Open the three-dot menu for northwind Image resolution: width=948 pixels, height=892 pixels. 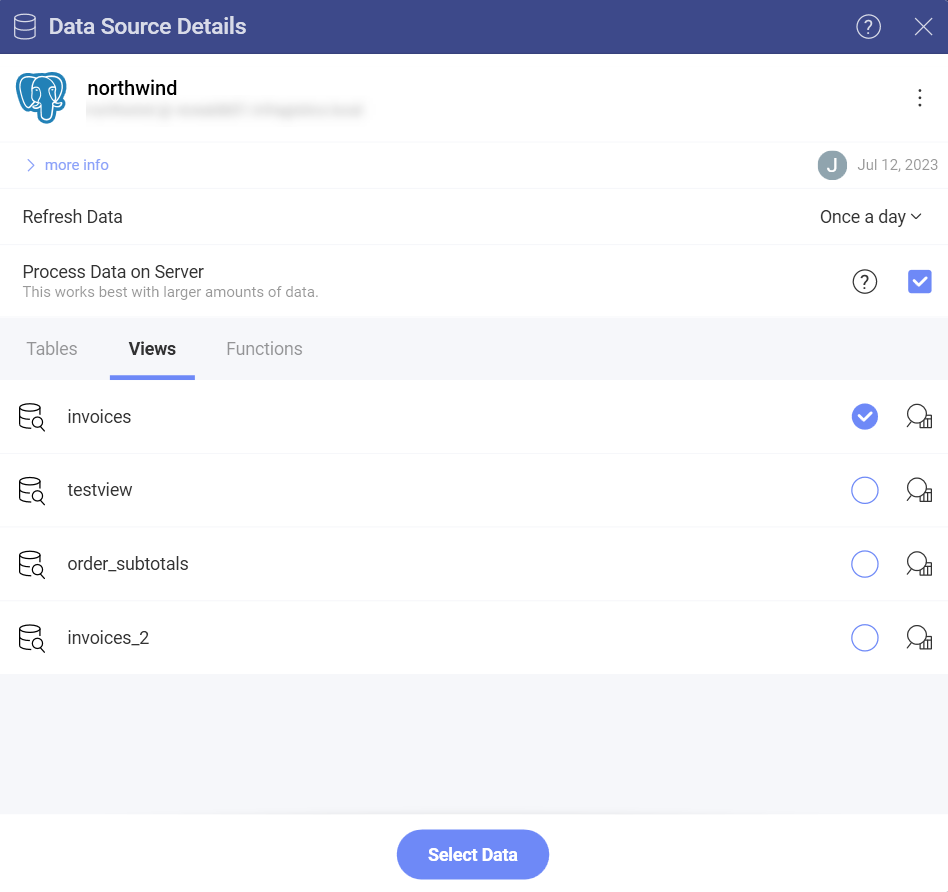[x=920, y=97]
